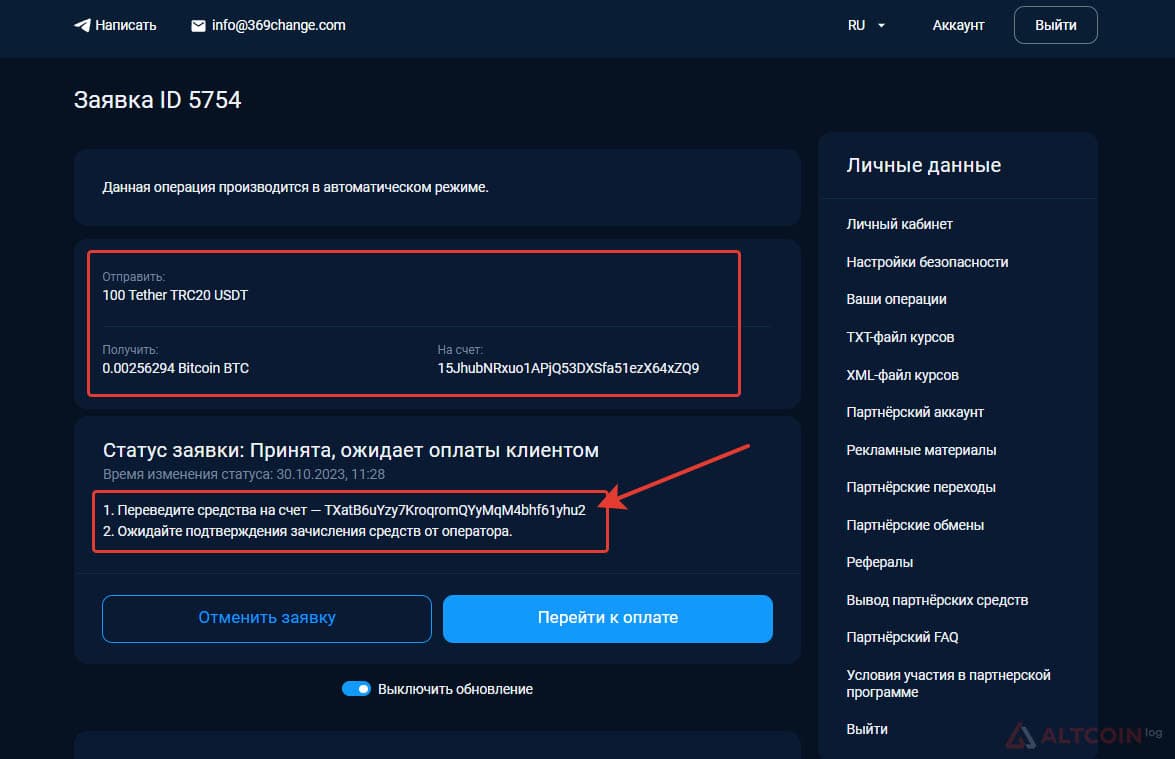The height and width of the screenshot is (759, 1175).
Task: Open Вывод партнёрских средств in sidebar
Action: tap(937, 600)
